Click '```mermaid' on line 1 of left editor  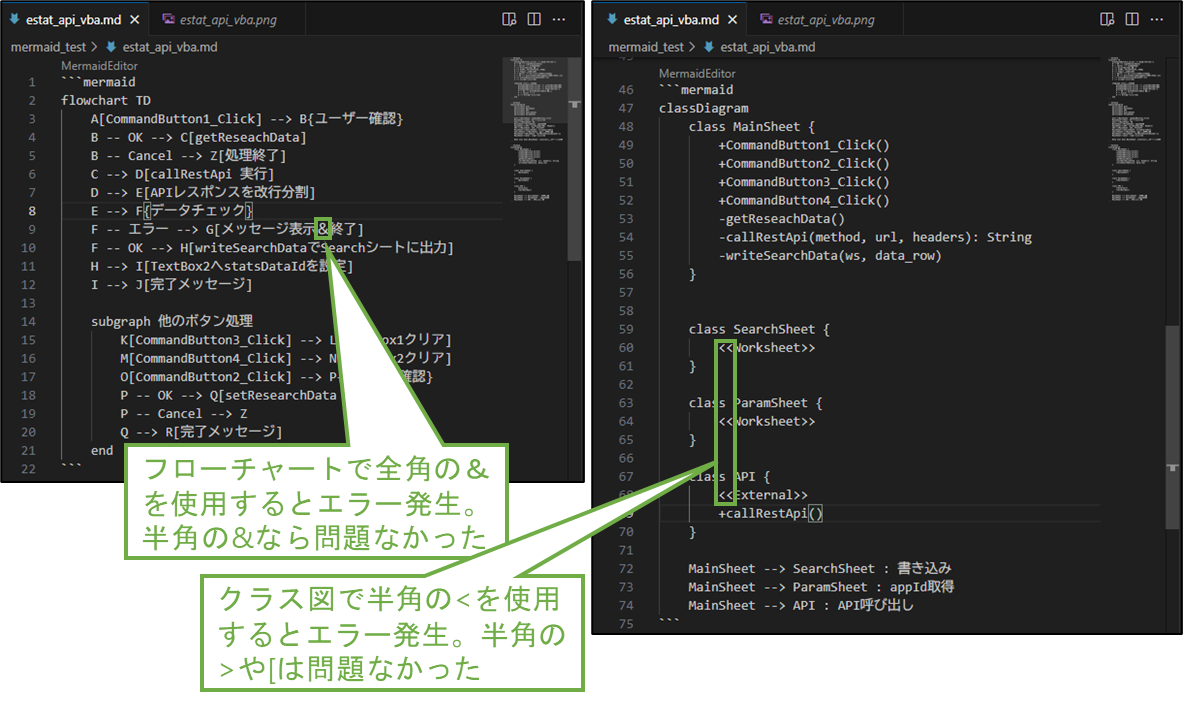point(98,82)
